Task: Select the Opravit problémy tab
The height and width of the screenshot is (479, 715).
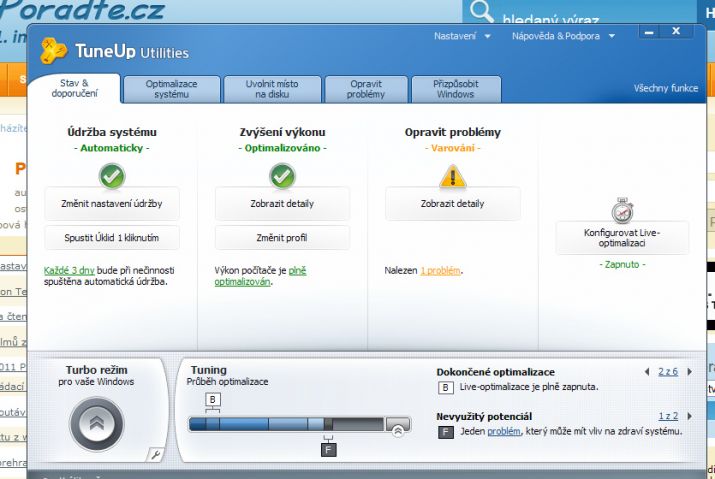Action: (x=366, y=89)
